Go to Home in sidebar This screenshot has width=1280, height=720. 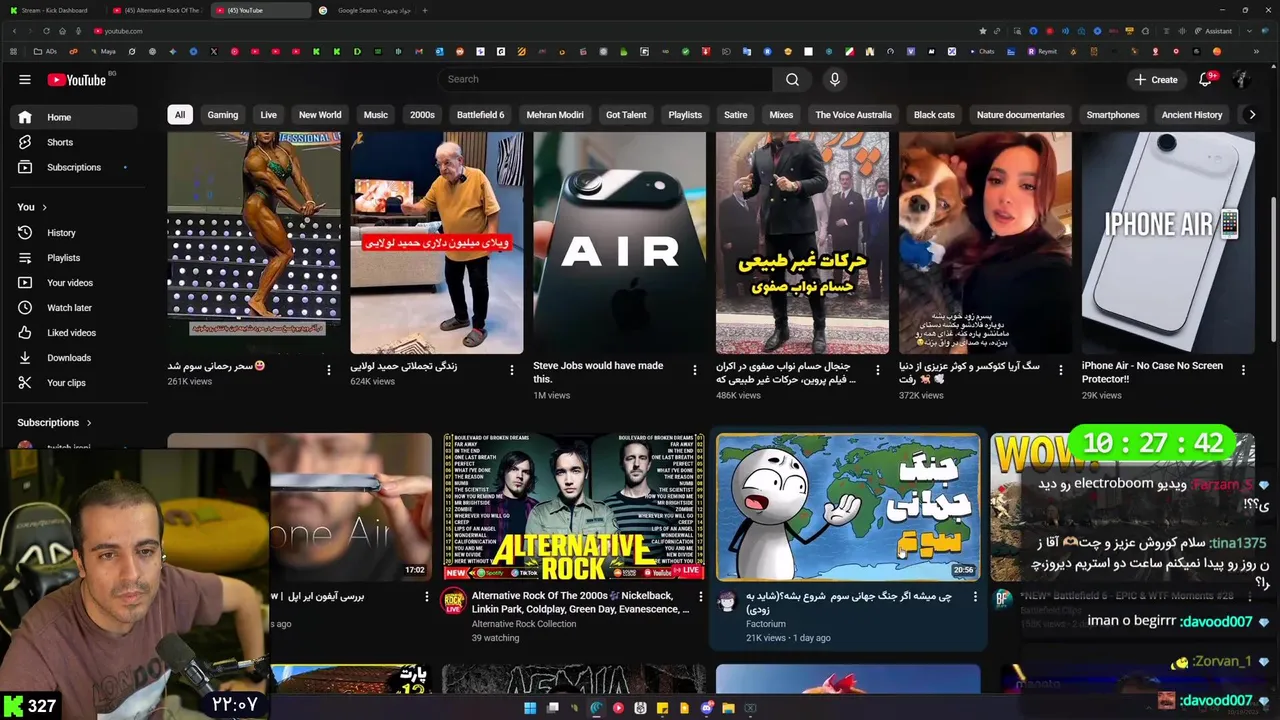[x=74, y=117]
